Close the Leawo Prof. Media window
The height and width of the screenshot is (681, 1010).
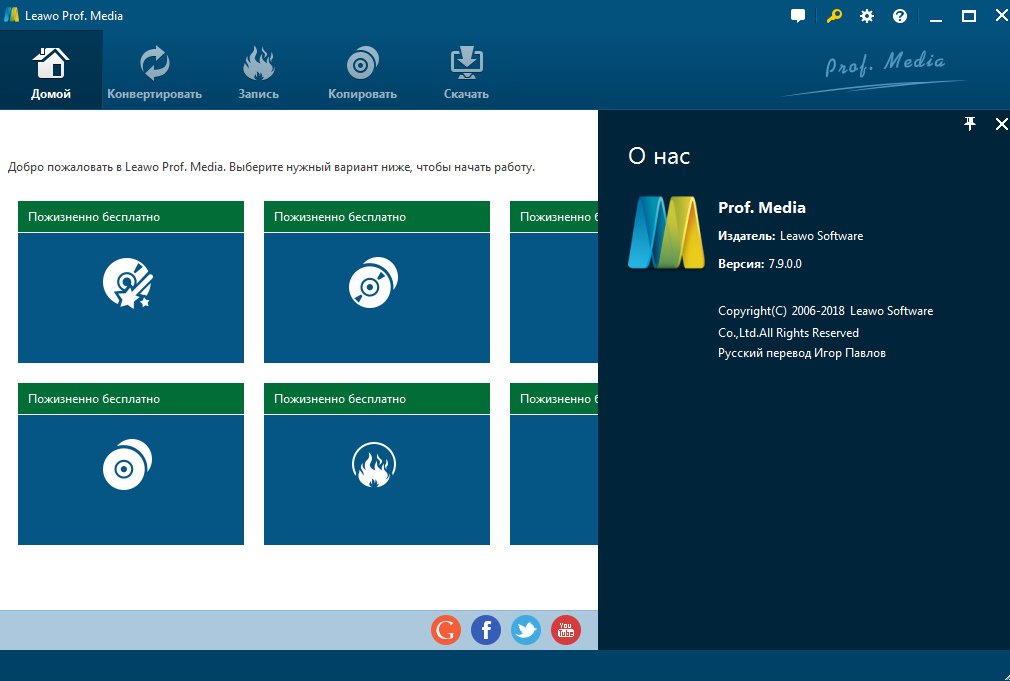[x=1001, y=16]
